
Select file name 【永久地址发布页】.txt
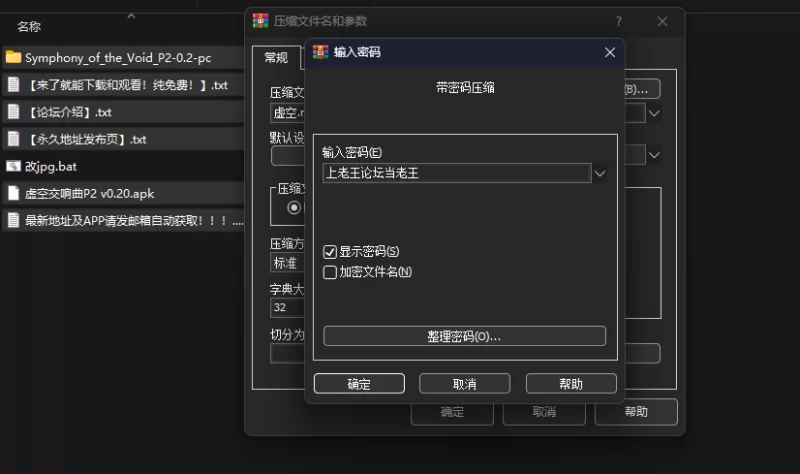pyautogui.click(x=86, y=139)
